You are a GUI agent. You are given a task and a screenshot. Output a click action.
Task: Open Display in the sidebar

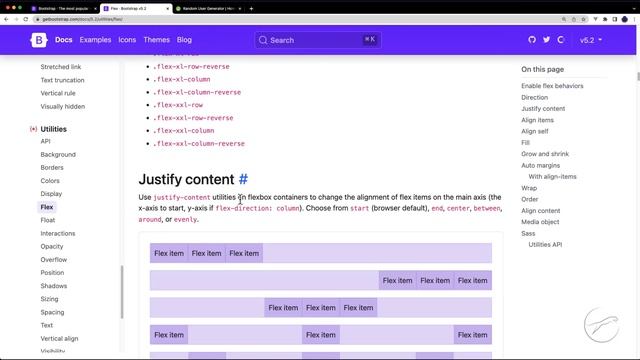51,193
